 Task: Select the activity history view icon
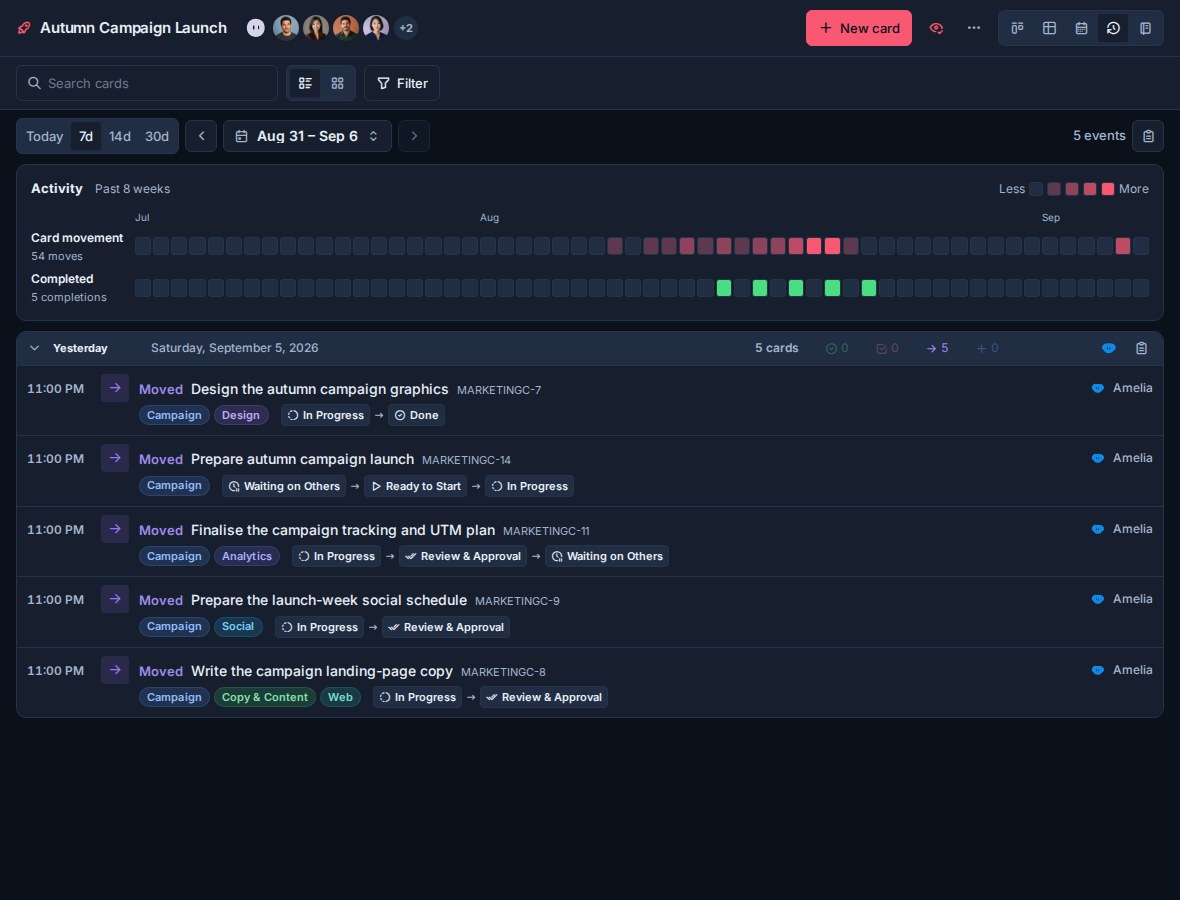click(1113, 28)
